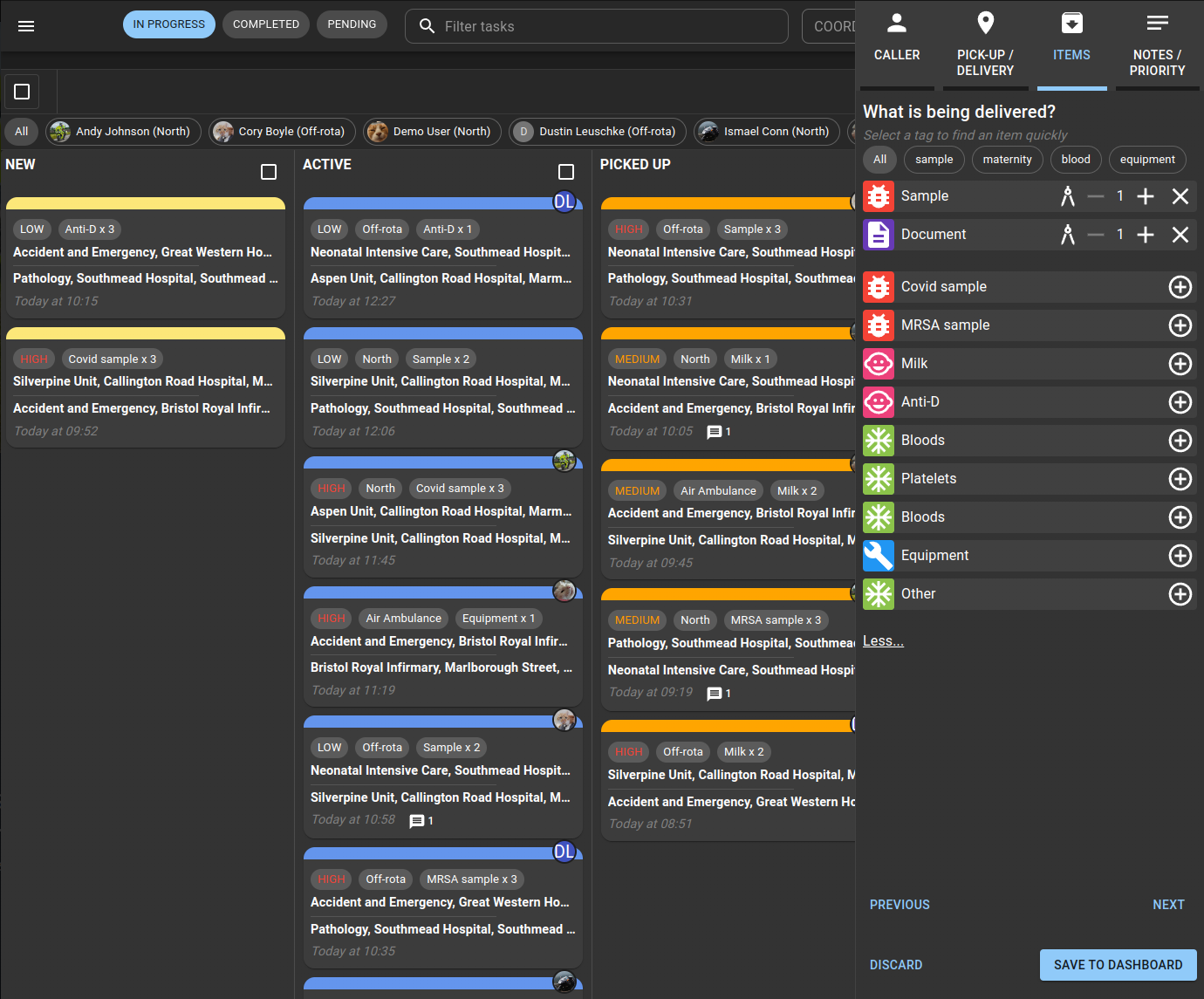Remove the Sample item with X
Screen dimensions: 1204x999
[1180, 196]
